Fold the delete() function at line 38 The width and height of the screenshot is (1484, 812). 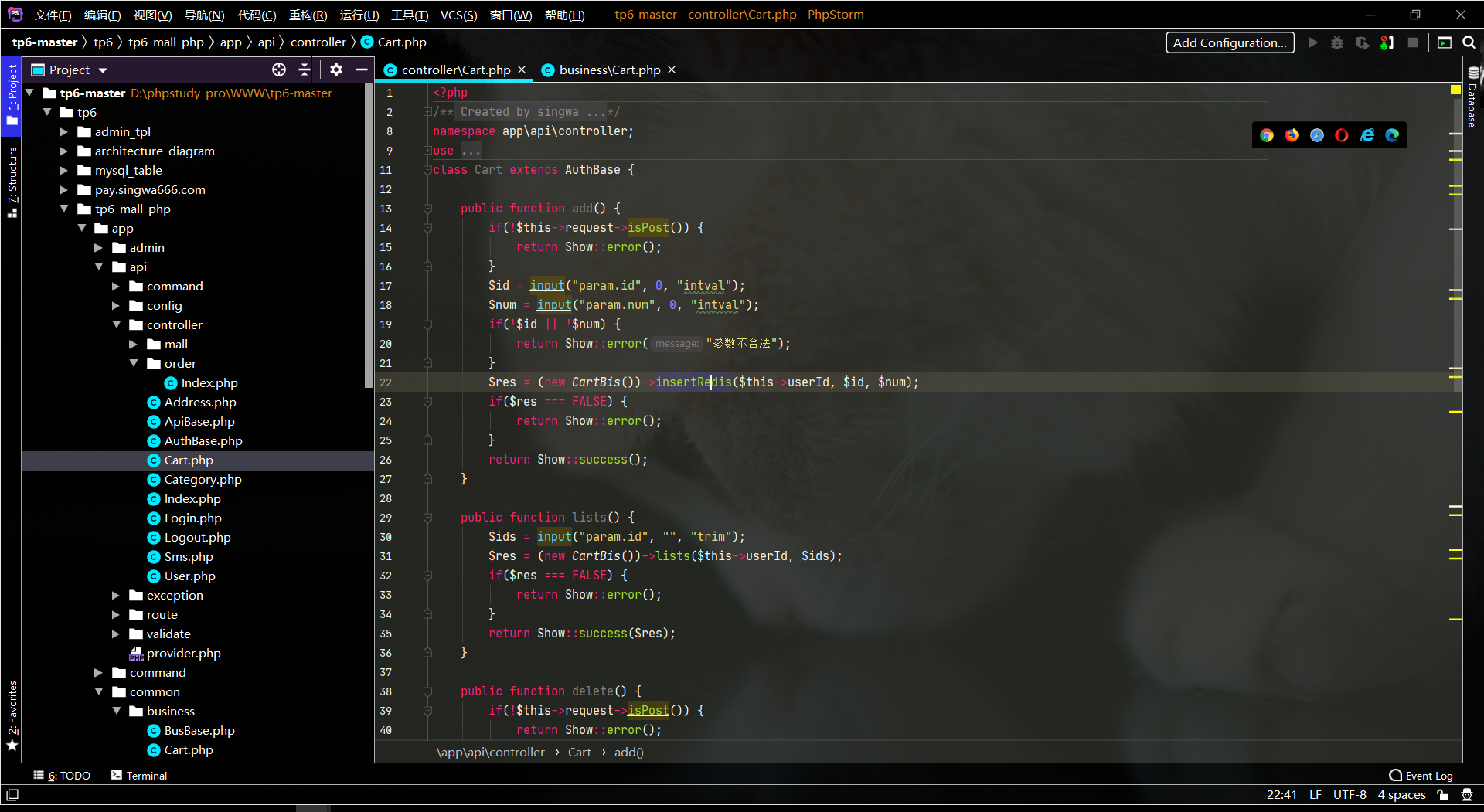pos(427,691)
